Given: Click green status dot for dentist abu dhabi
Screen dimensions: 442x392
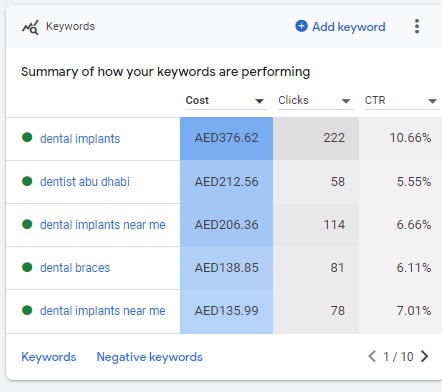Looking at the screenshot, I should [x=27, y=181].
